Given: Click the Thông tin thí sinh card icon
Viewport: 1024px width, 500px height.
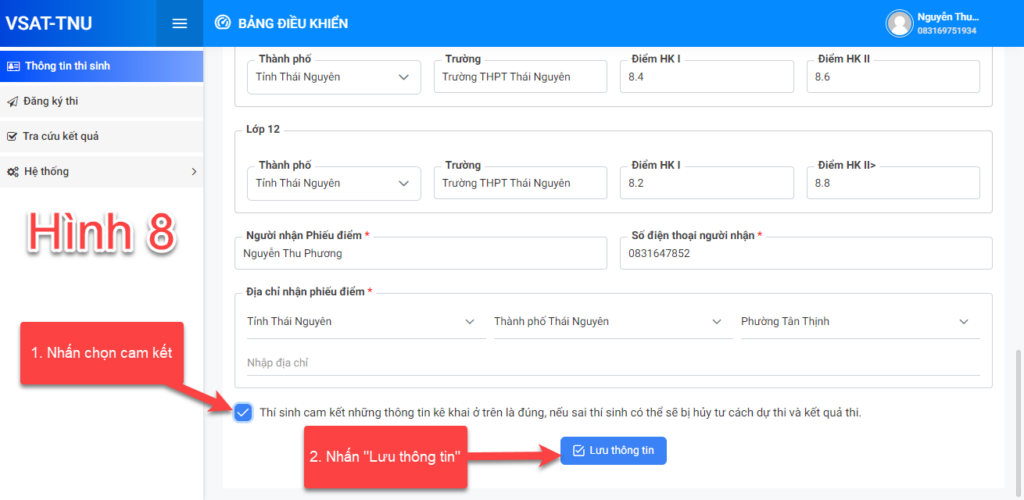Looking at the screenshot, I should [13, 66].
